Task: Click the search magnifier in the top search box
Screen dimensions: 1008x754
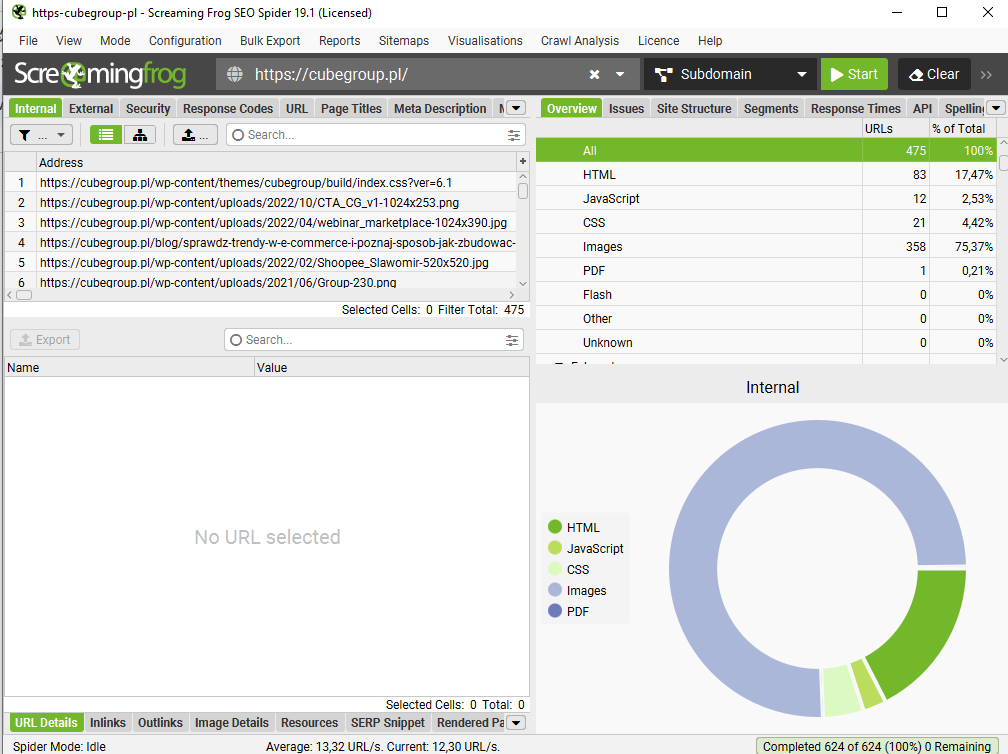Action: pyautogui.click(x=238, y=135)
